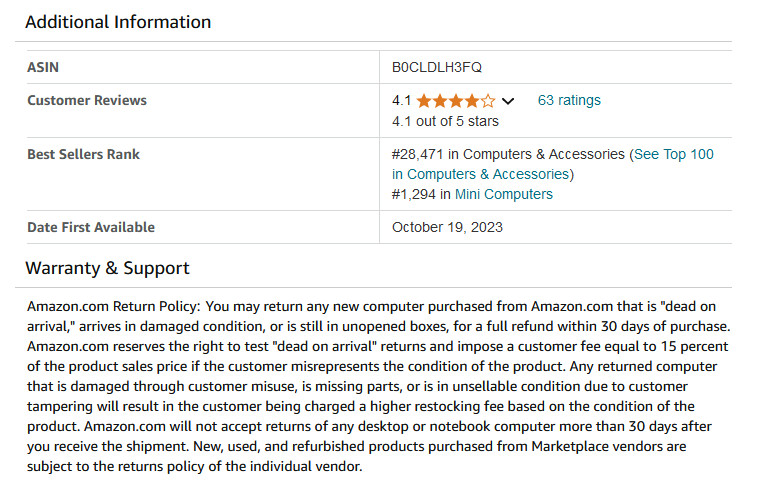Click the ASIN row label

click(x=43, y=67)
